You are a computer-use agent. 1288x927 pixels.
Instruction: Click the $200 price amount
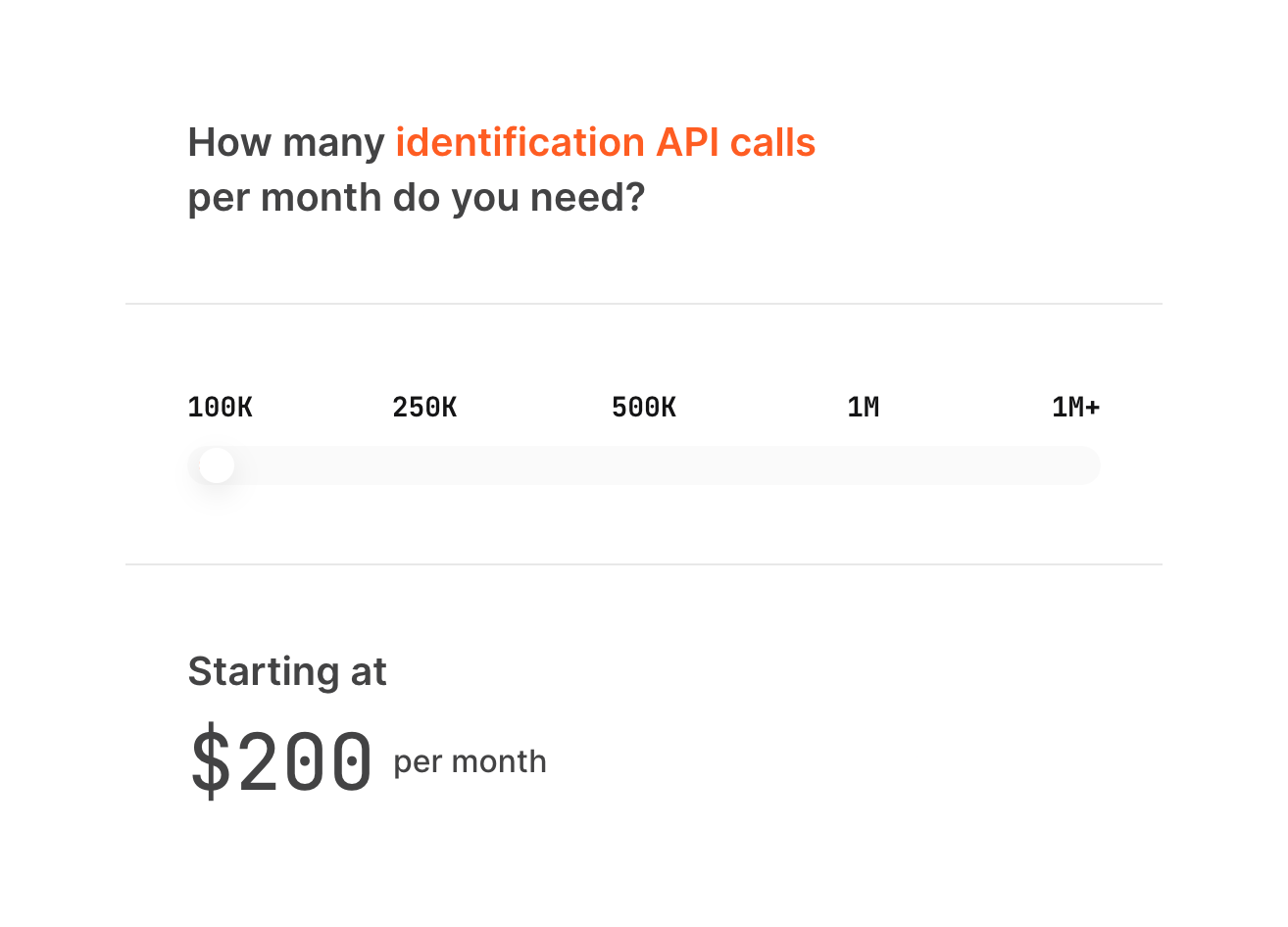(x=281, y=761)
